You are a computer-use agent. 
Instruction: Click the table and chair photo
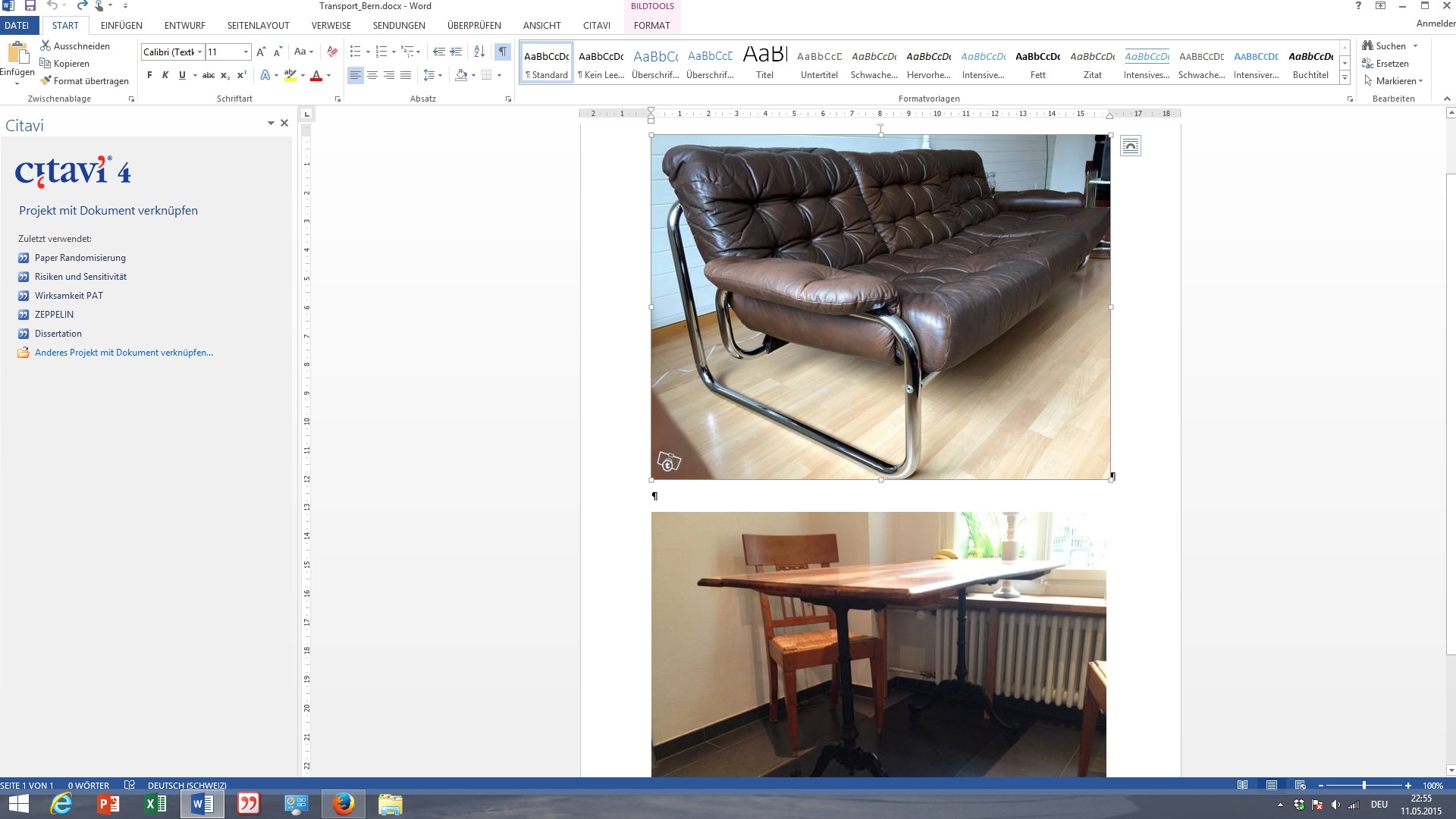pyautogui.click(x=878, y=645)
